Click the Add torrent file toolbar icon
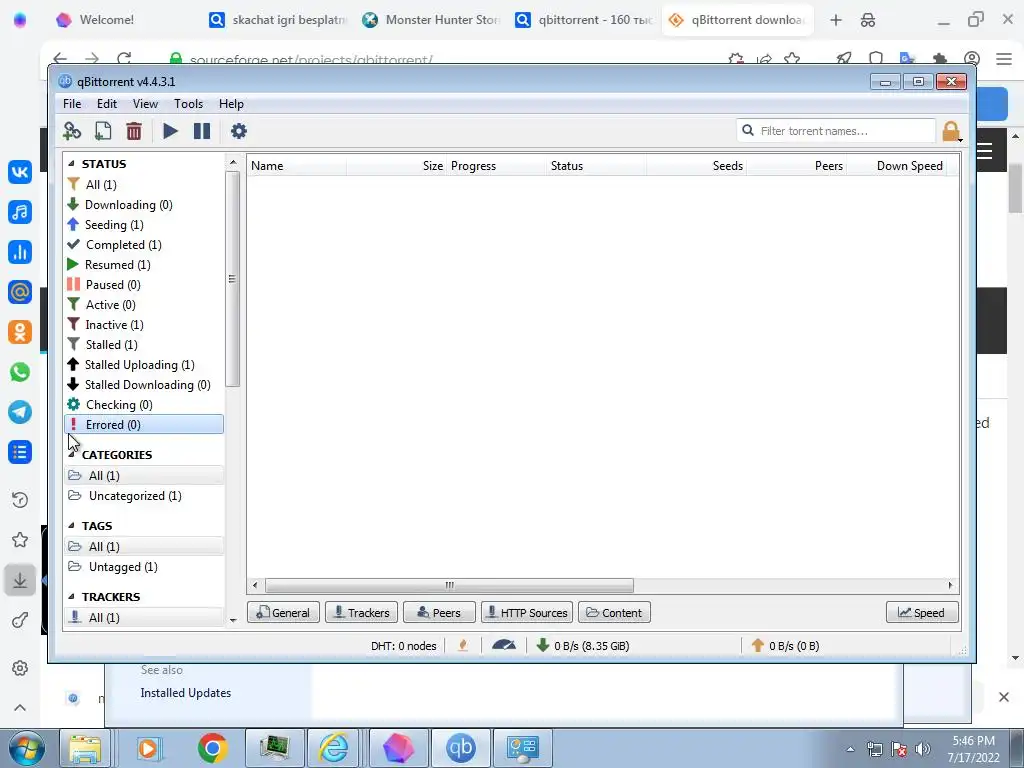This screenshot has width=1024, height=768. coord(103,131)
